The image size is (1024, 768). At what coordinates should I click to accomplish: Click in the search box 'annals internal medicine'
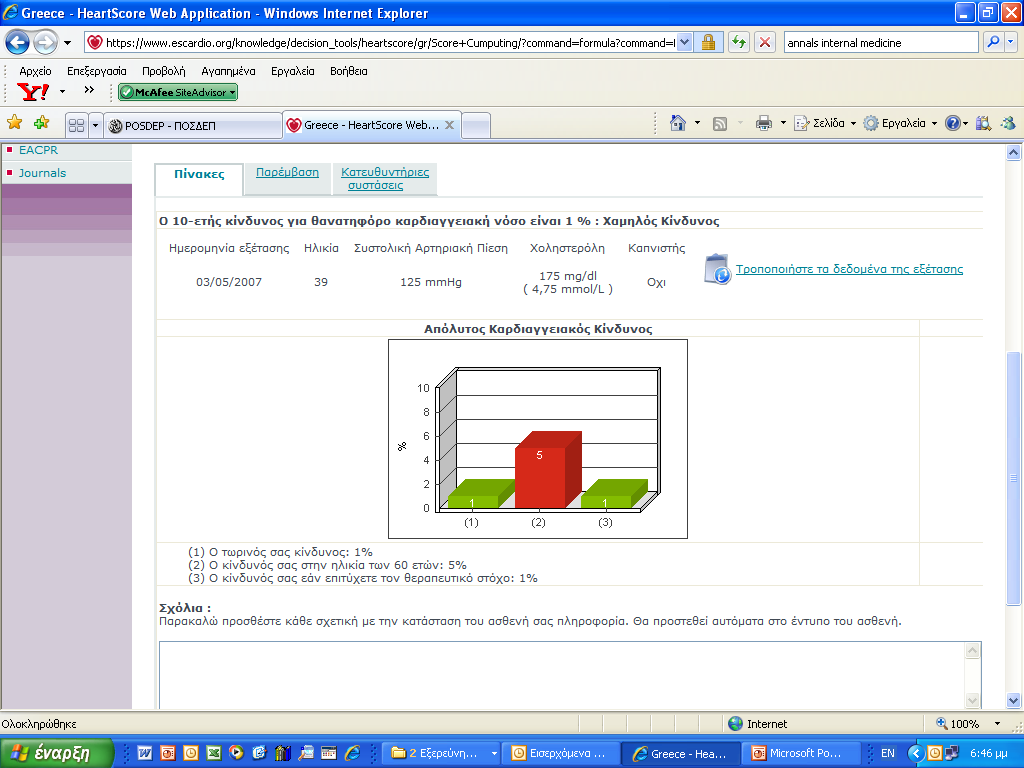(880, 42)
